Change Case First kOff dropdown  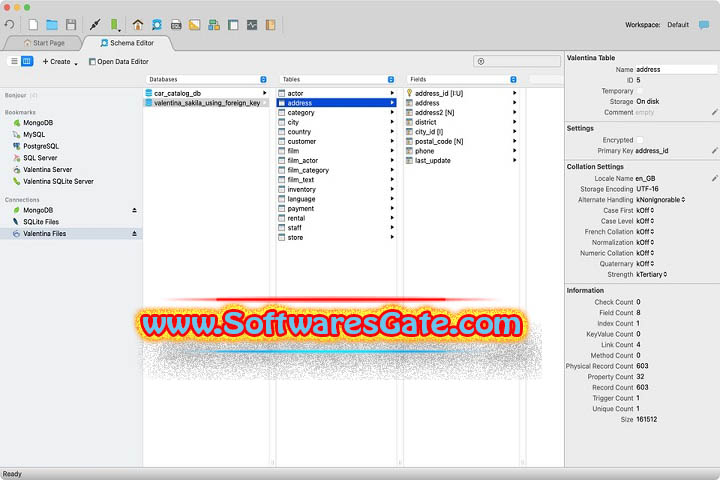pos(645,210)
